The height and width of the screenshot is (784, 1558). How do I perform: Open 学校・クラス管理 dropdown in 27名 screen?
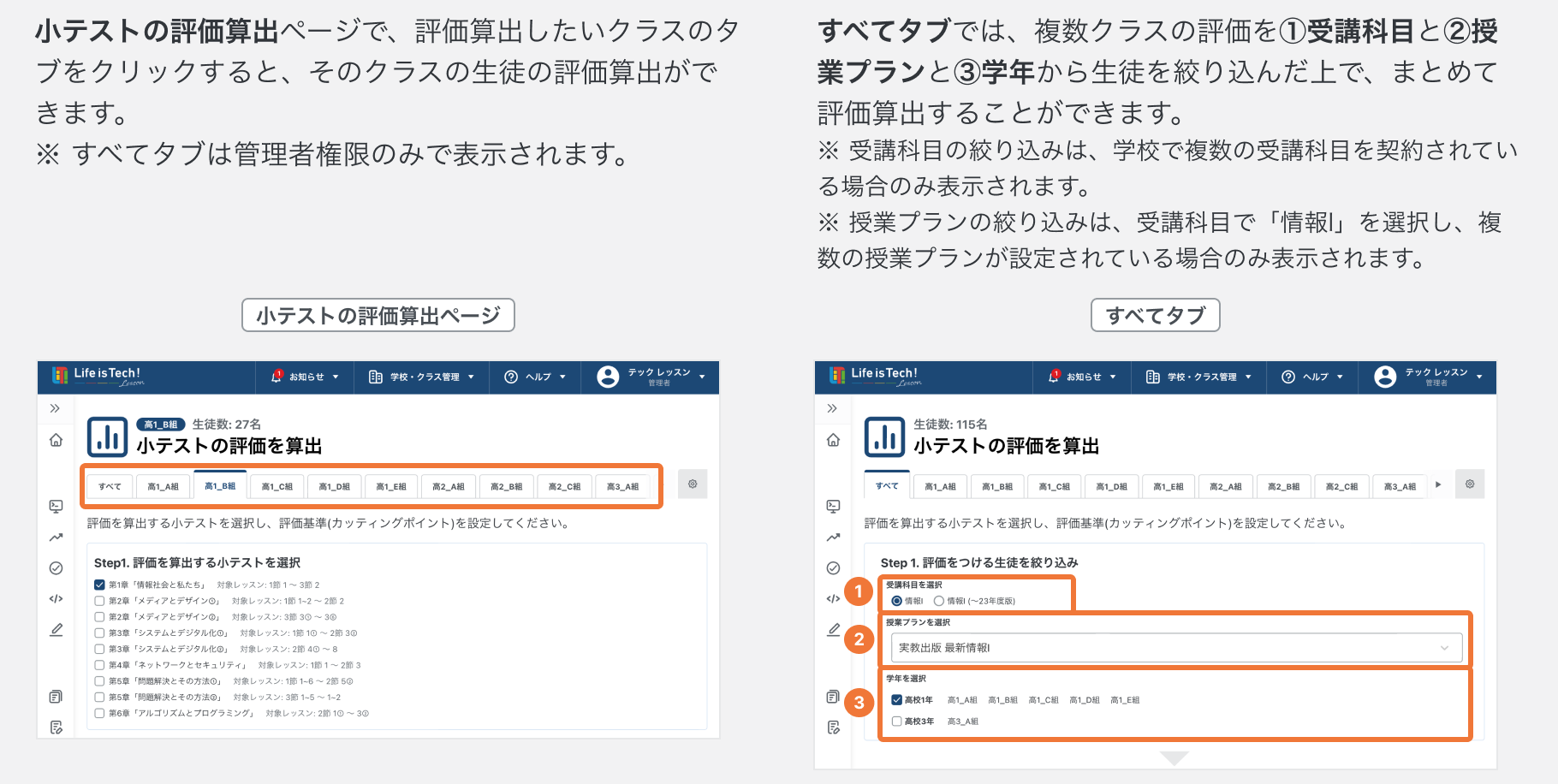pos(421,377)
